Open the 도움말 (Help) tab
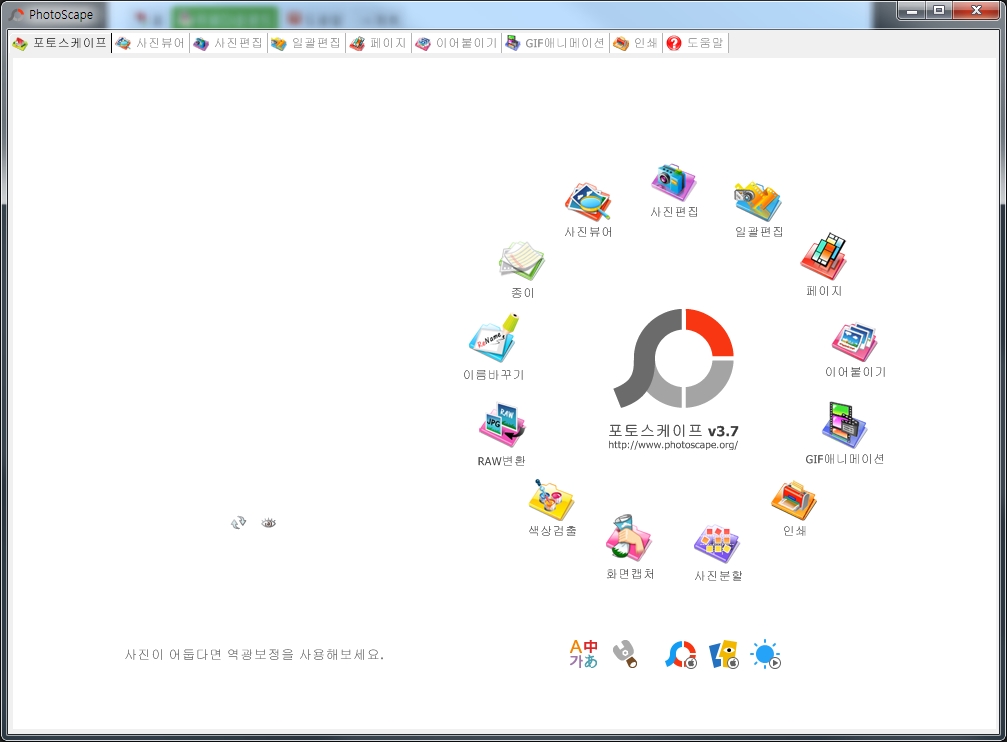 pyautogui.click(x=695, y=43)
